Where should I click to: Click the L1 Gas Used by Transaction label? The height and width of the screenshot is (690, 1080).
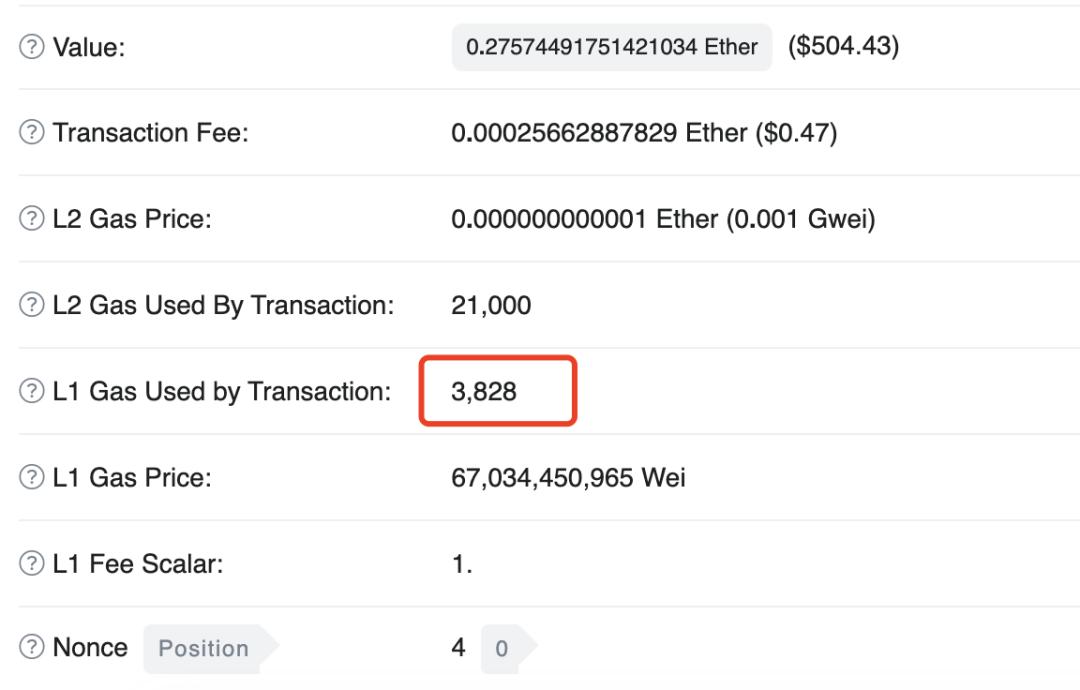(221, 392)
